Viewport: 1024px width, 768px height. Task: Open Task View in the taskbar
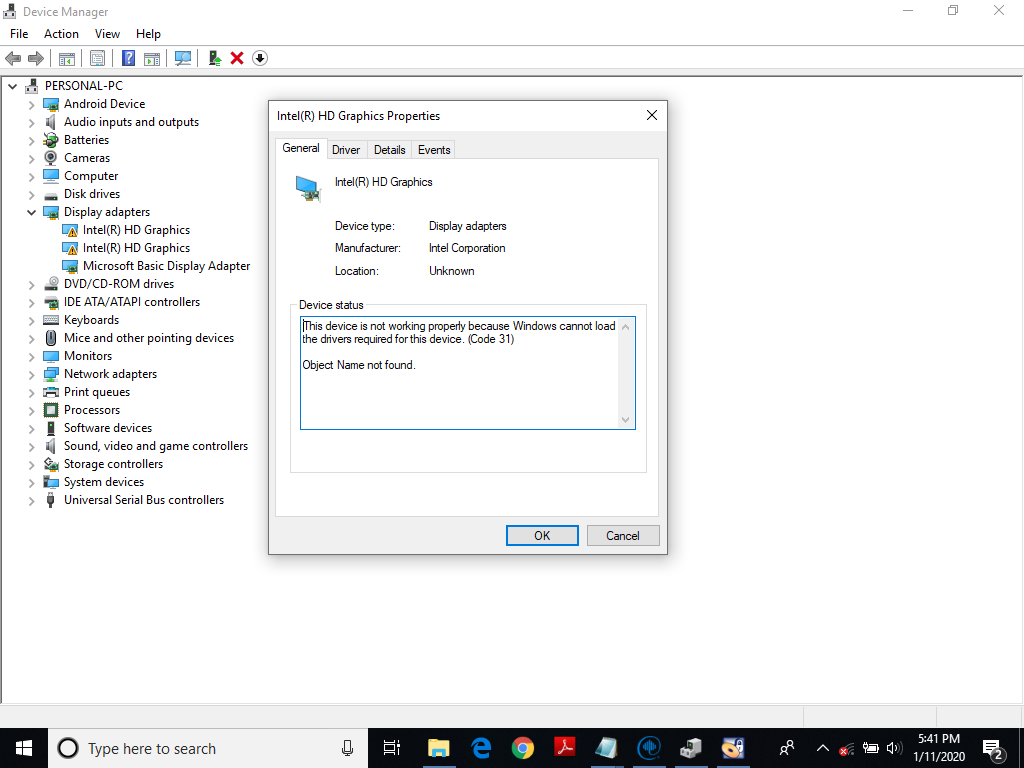point(391,748)
